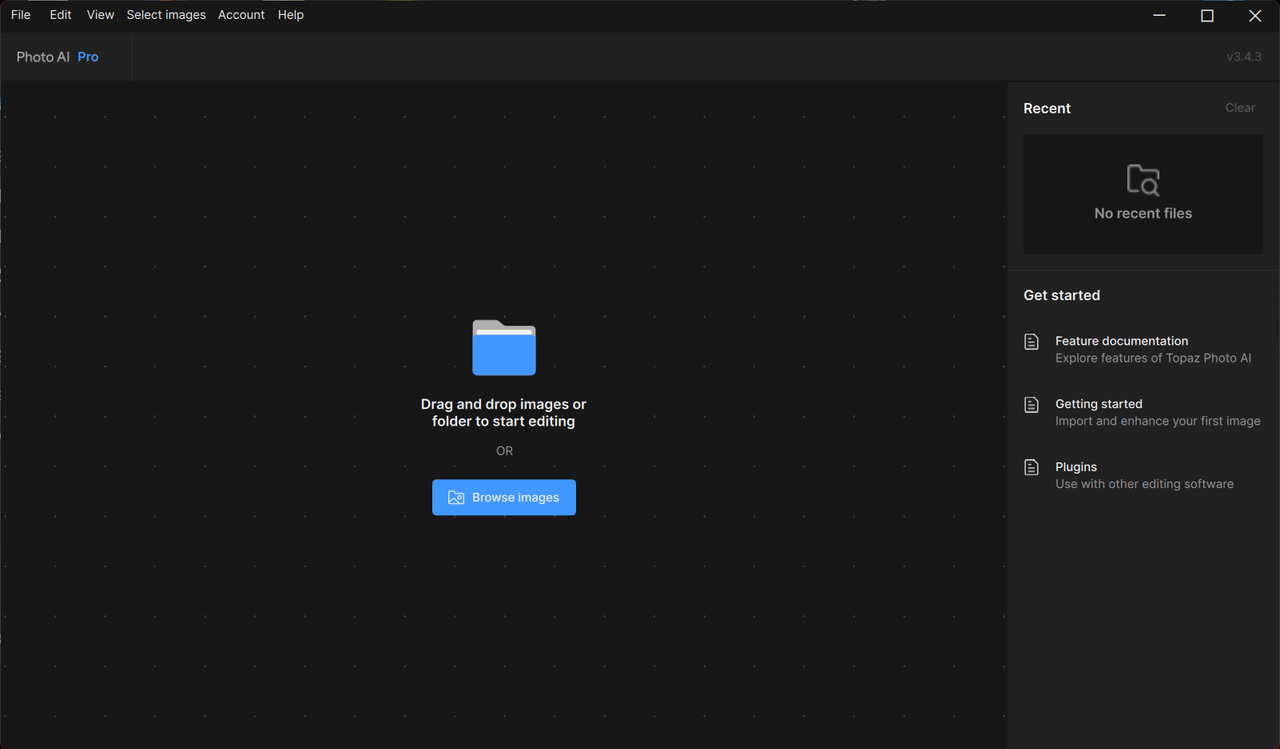Viewport: 1280px width, 749px height.
Task: Click the image icon inside the Browse images button
Action: click(x=456, y=497)
